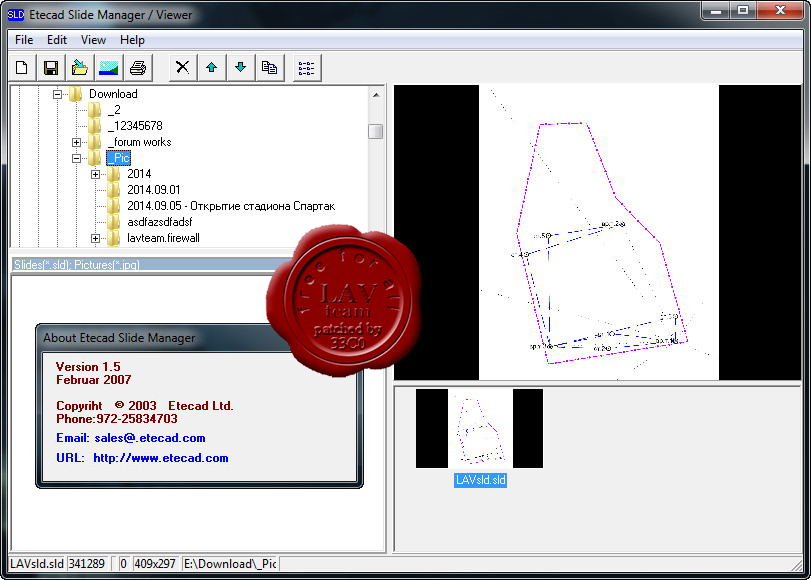Screen dimensions: 811x580
Task: Click the LAVsld.sld file name label
Action: (480, 480)
